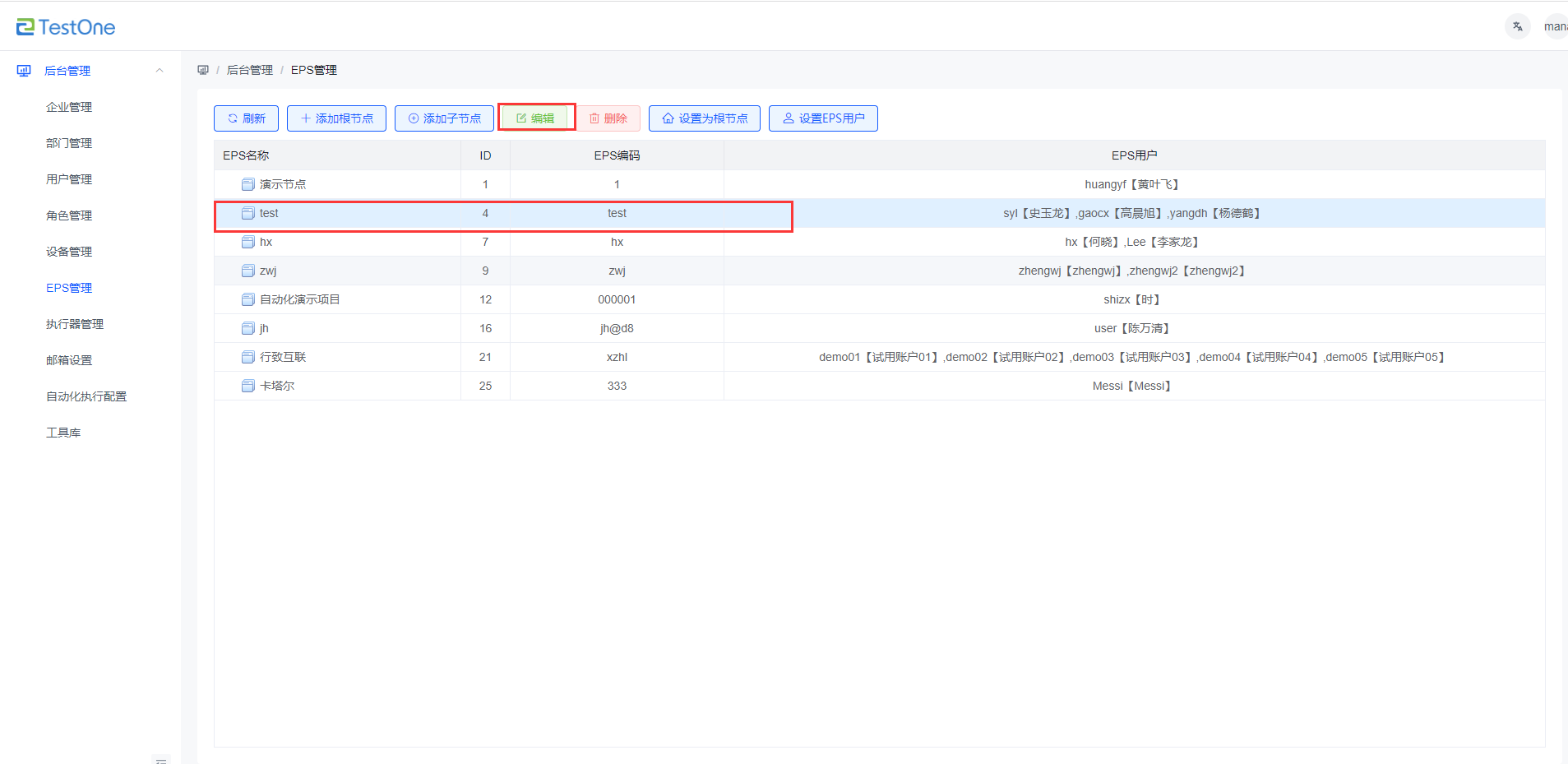The width and height of the screenshot is (1568, 764).
Task: Go to 执行器管理 page
Action: (75, 324)
